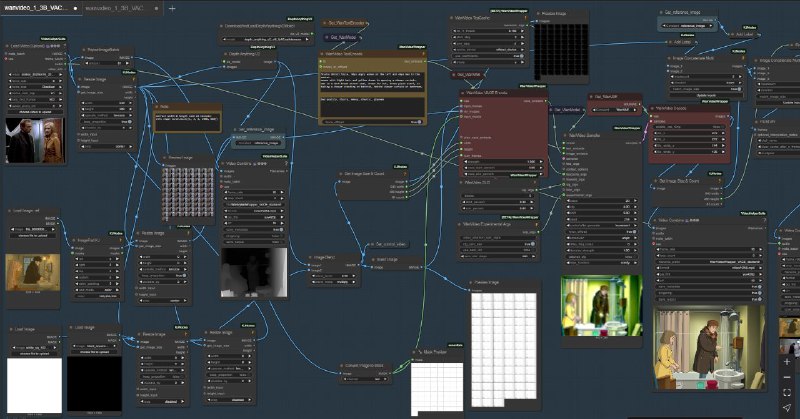The width and height of the screenshot is (800, 419).
Task: Collapse the WanVideo TeaCache node via its title dot
Action: tap(452, 18)
